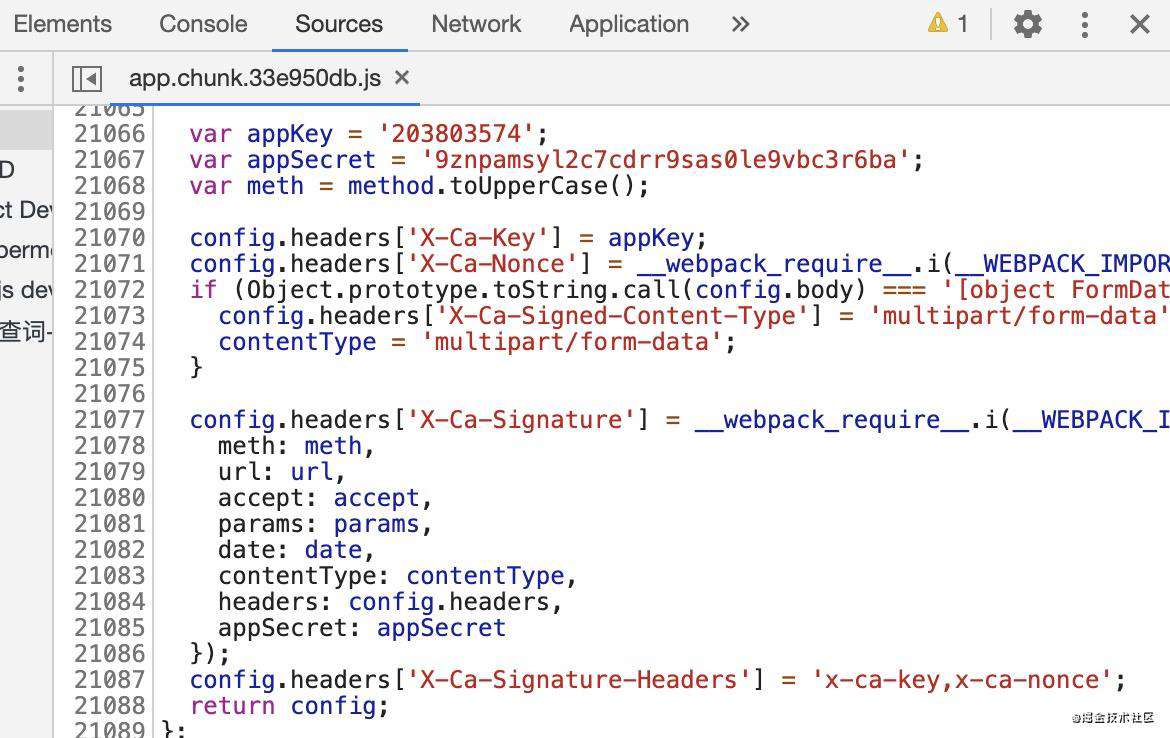Close the app.chunk.33e950db.js tab
Screen dimensions: 1170x738
pos(401,77)
